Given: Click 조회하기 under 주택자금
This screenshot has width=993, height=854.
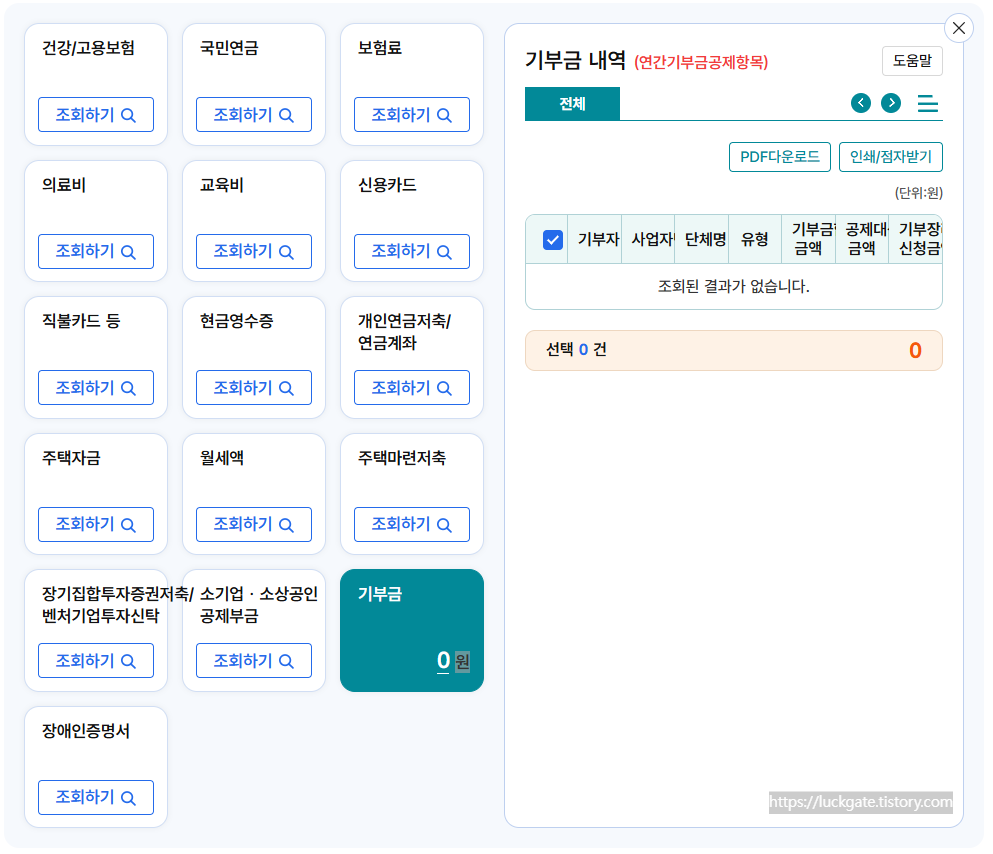Looking at the screenshot, I should (96, 524).
